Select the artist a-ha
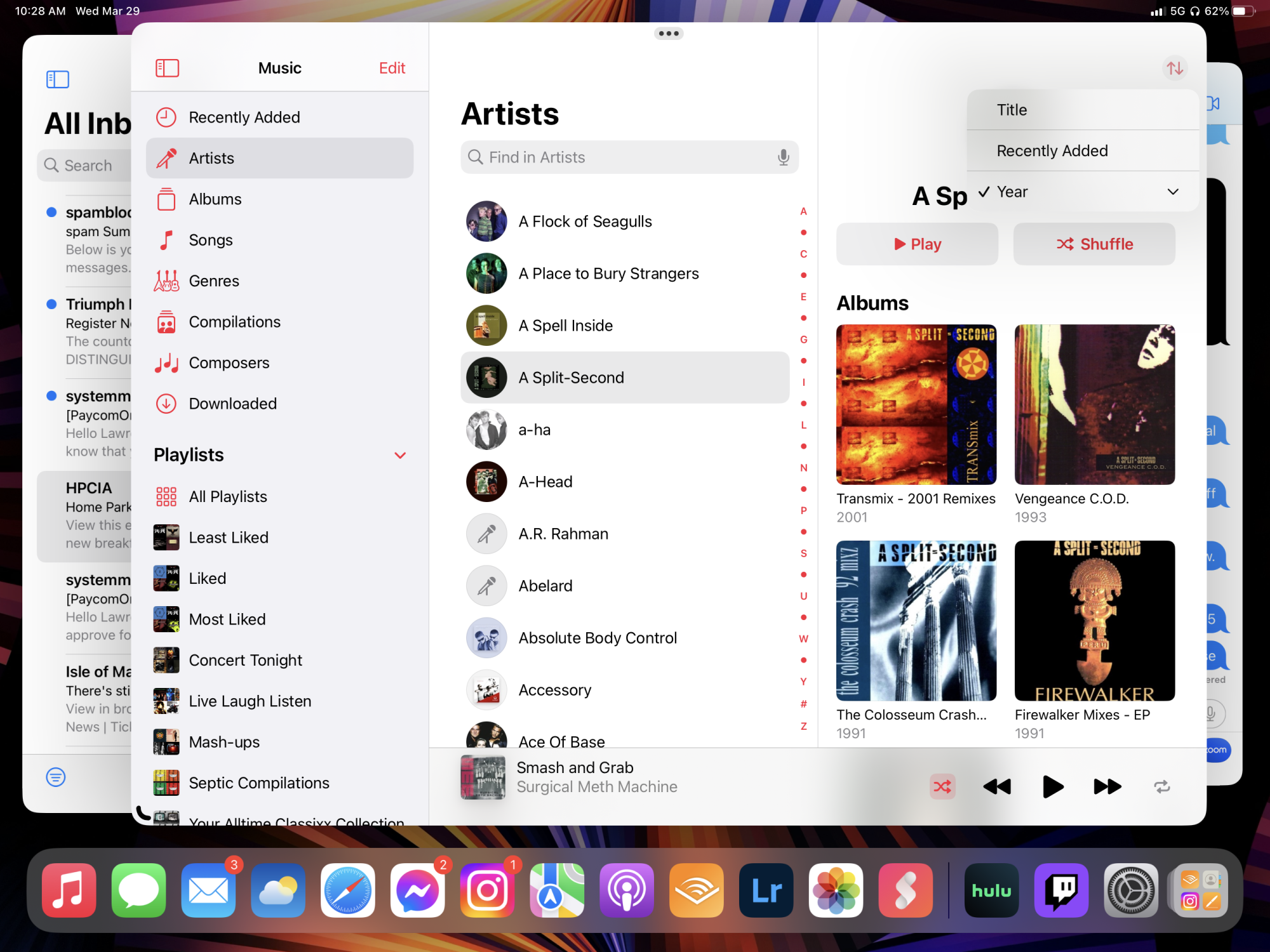 (x=625, y=430)
